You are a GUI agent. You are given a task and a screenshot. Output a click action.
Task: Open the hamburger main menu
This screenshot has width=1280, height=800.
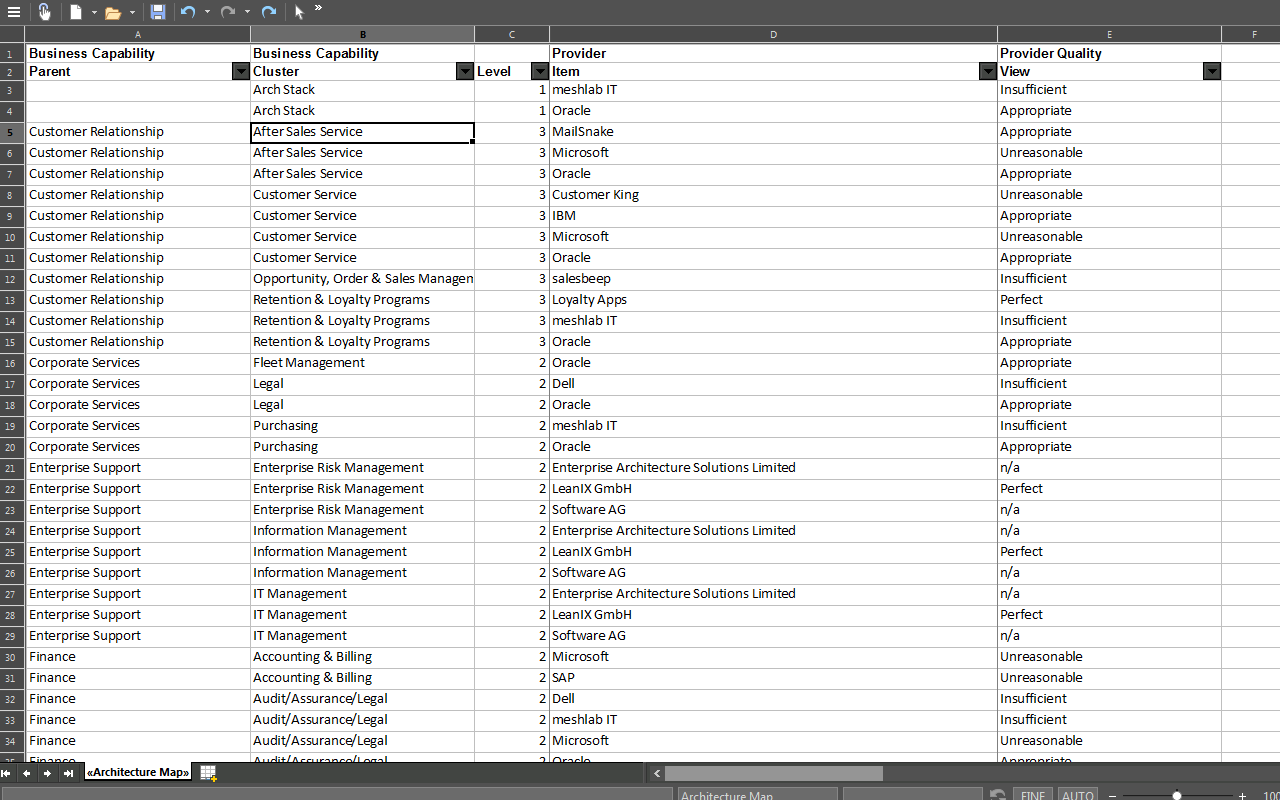tap(14, 12)
